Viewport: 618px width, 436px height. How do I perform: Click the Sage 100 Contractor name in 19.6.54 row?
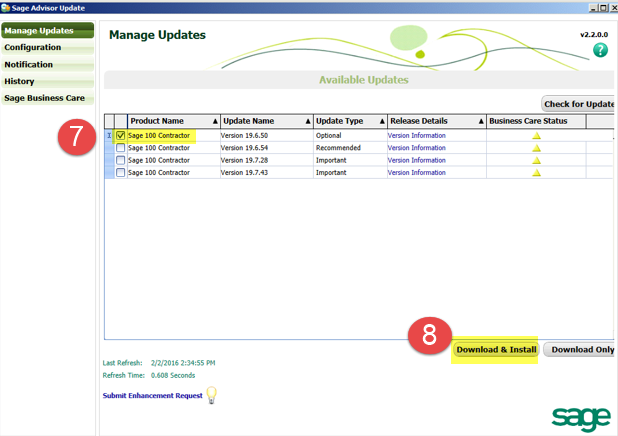tap(159, 148)
